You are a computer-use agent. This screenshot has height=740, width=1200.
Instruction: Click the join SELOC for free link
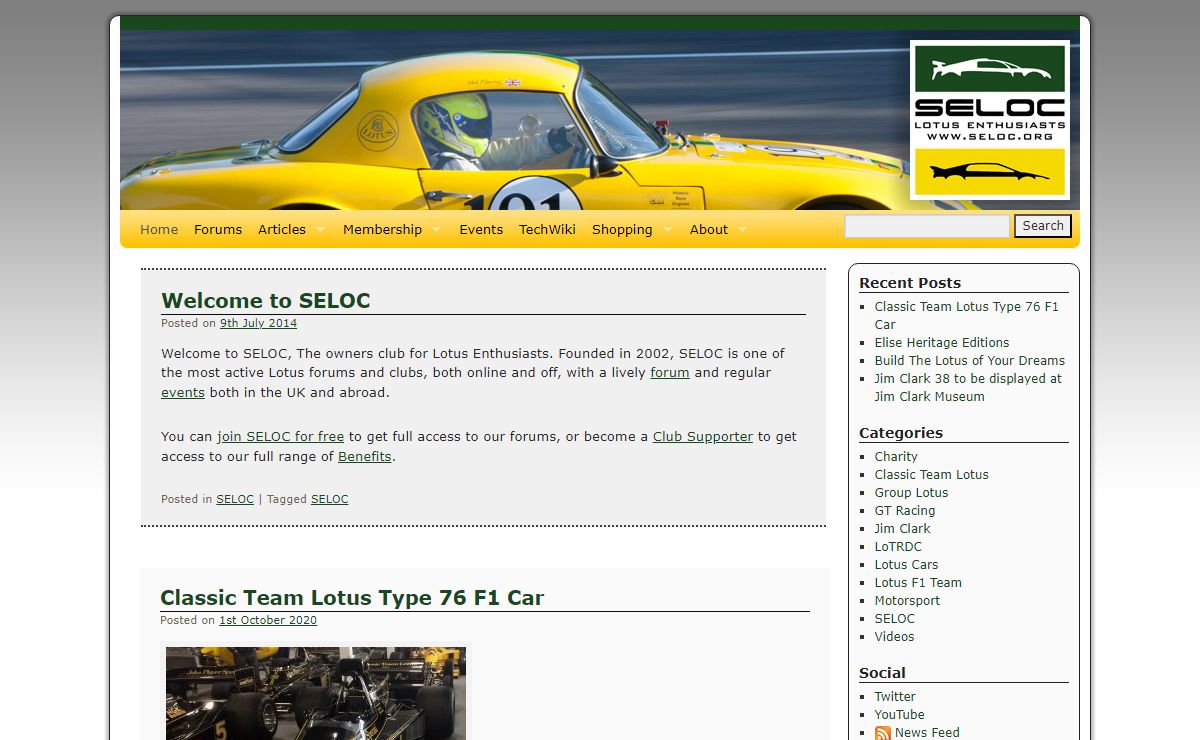pos(281,436)
